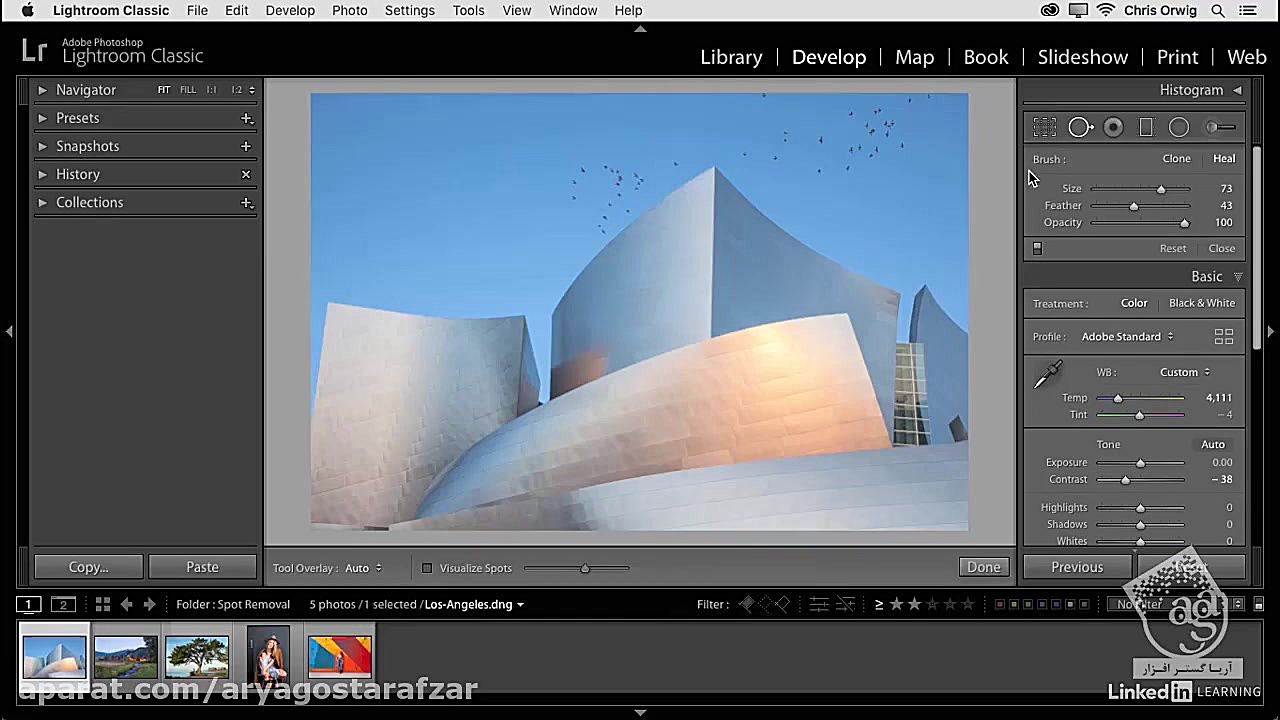Select the Graduated Filter tool
The width and height of the screenshot is (1280, 720).
[x=1146, y=127]
